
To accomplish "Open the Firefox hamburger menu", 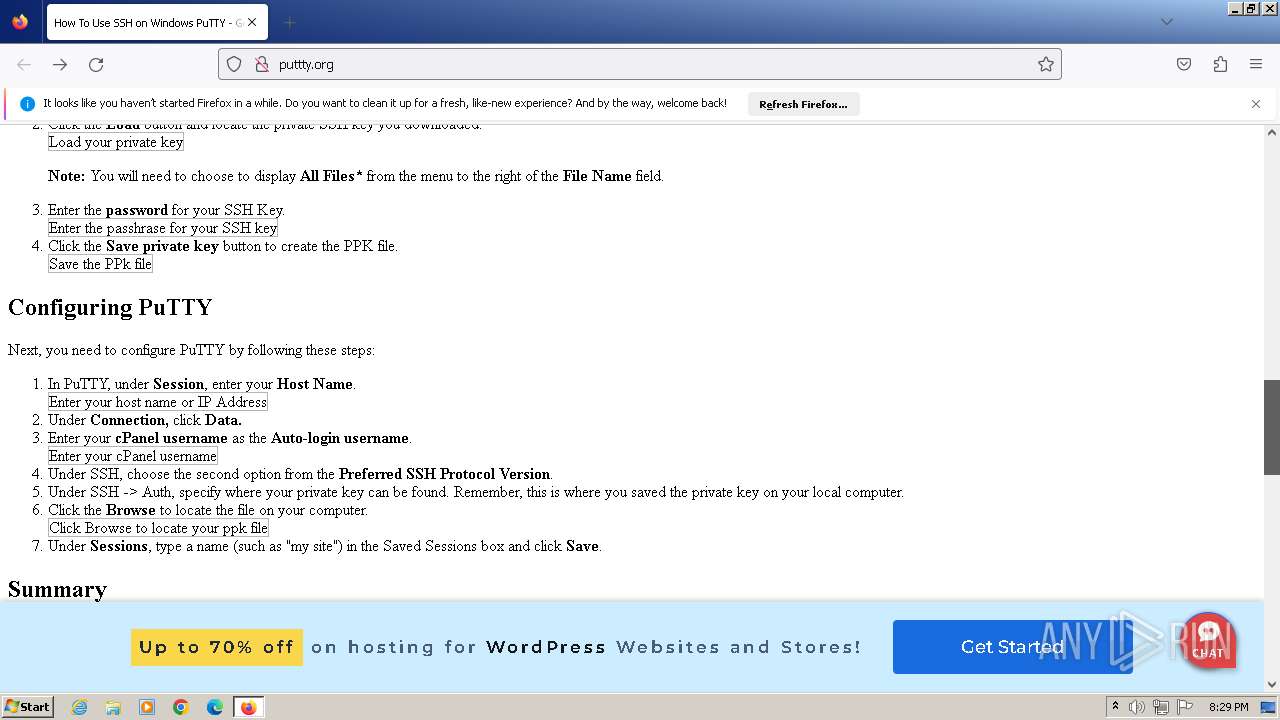I will 1256,64.
